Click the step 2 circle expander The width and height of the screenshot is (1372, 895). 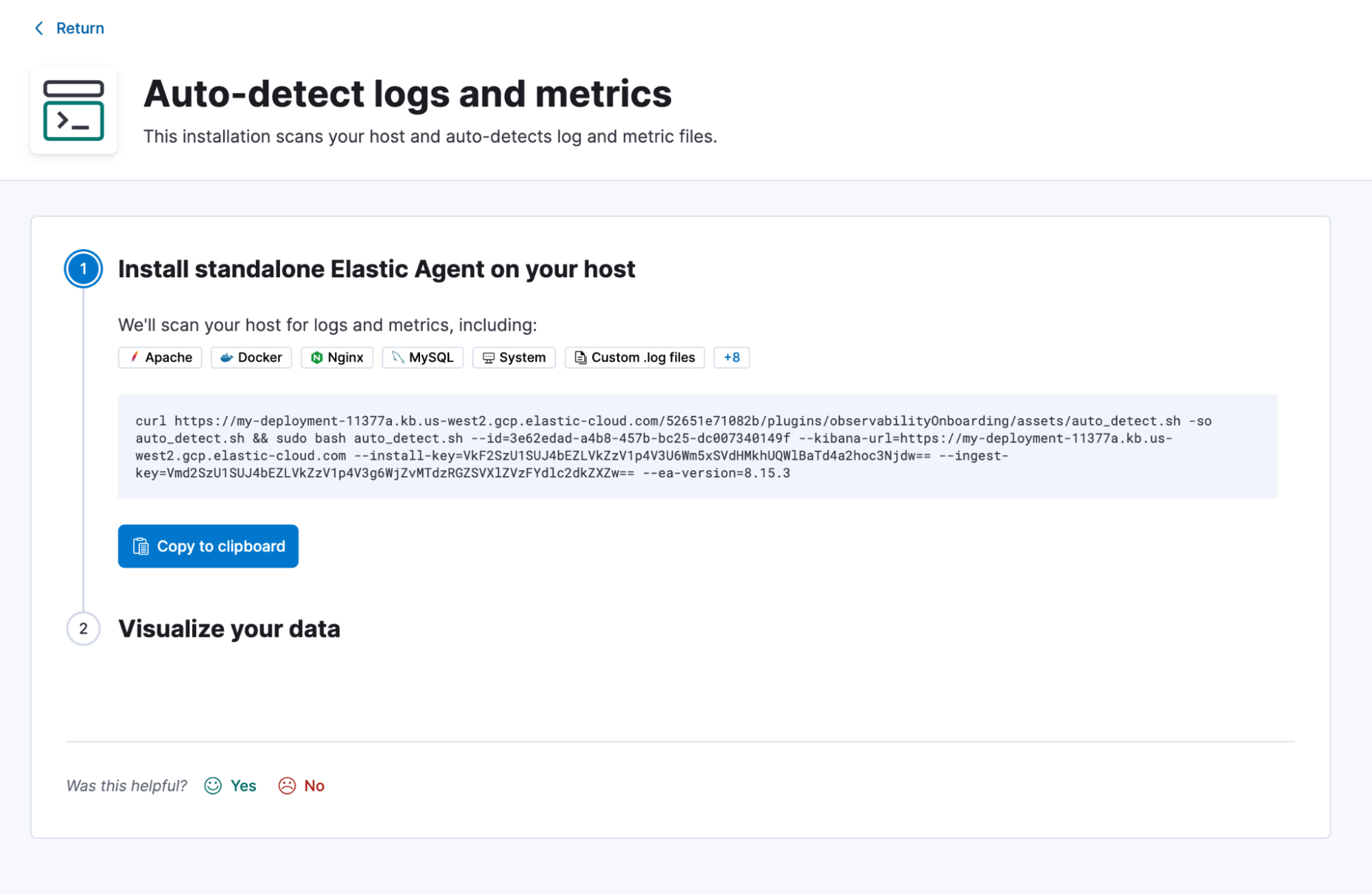coord(83,628)
